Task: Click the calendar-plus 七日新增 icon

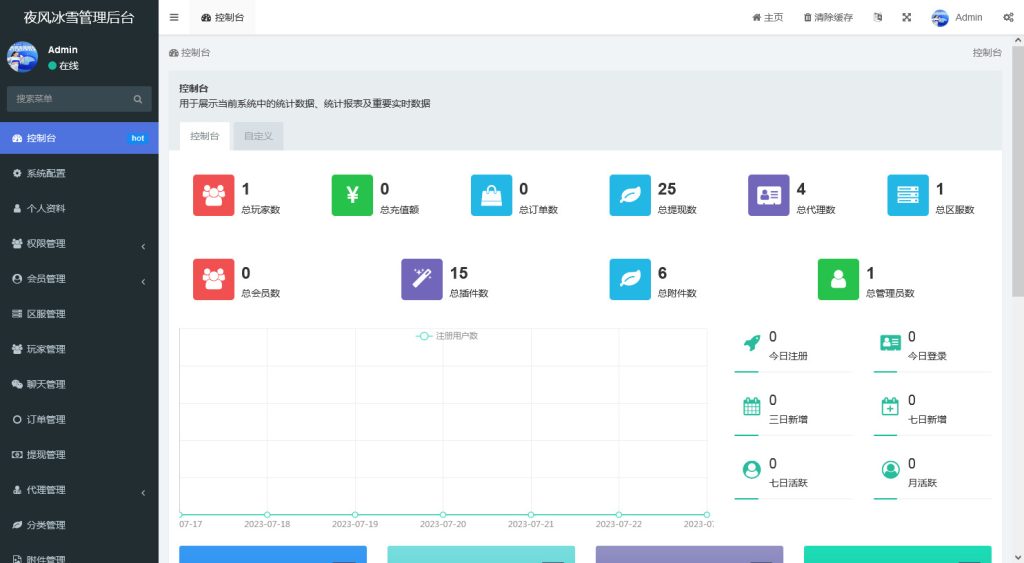Action: pyautogui.click(x=890, y=406)
